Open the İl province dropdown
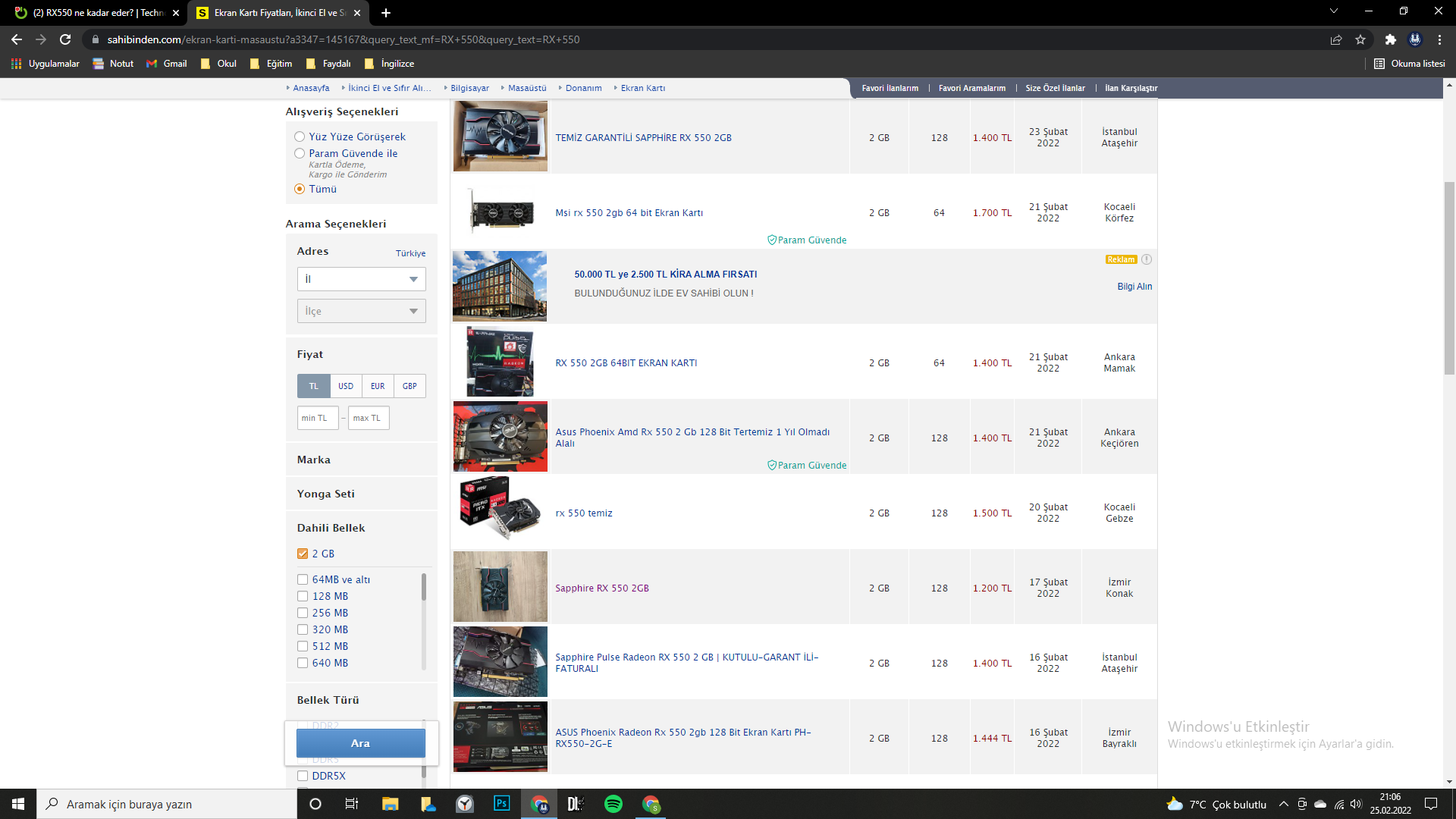The height and width of the screenshot is (819, 1456). pos(361,279)
